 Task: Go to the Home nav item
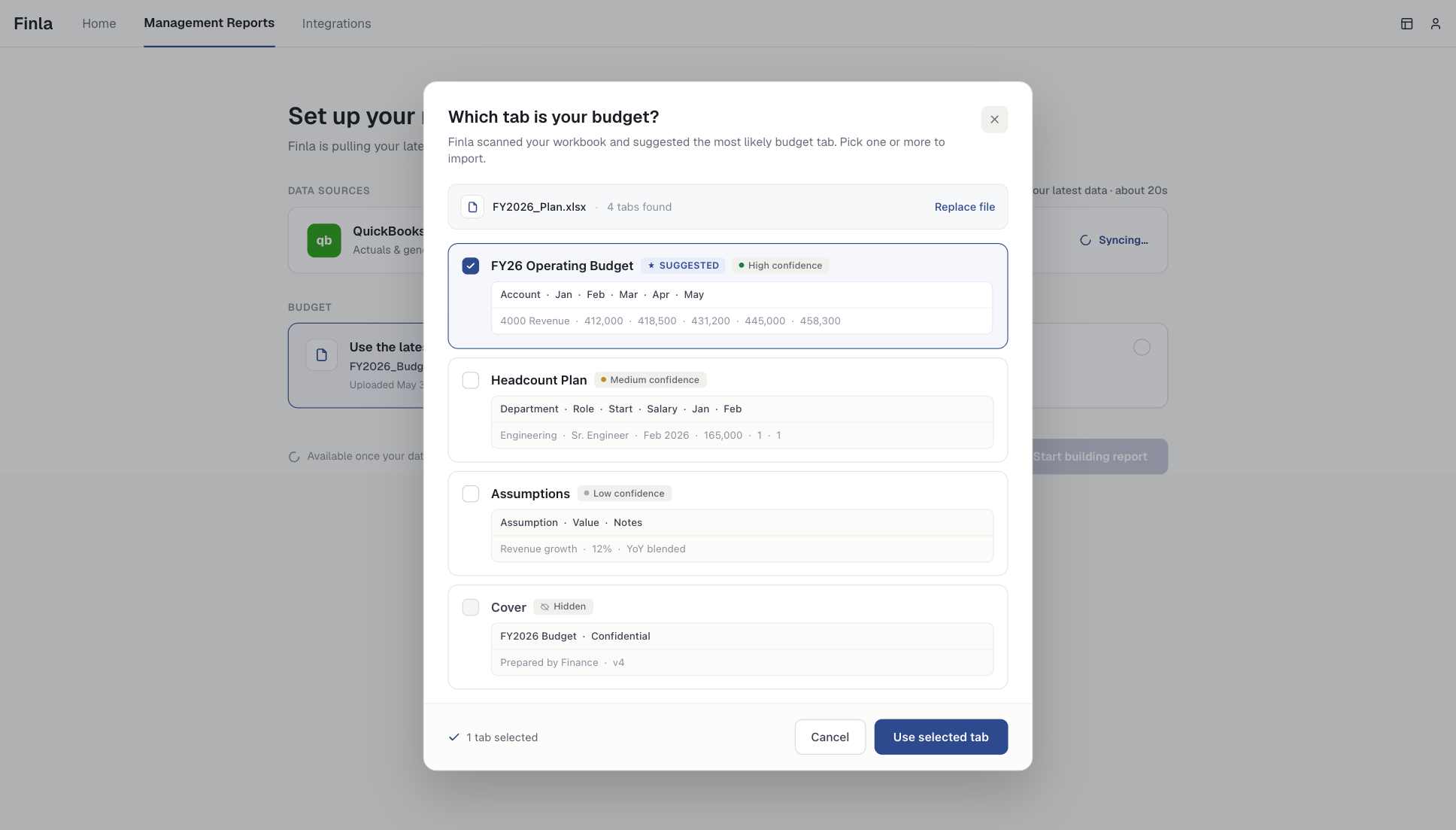click(x=99, y=23)
